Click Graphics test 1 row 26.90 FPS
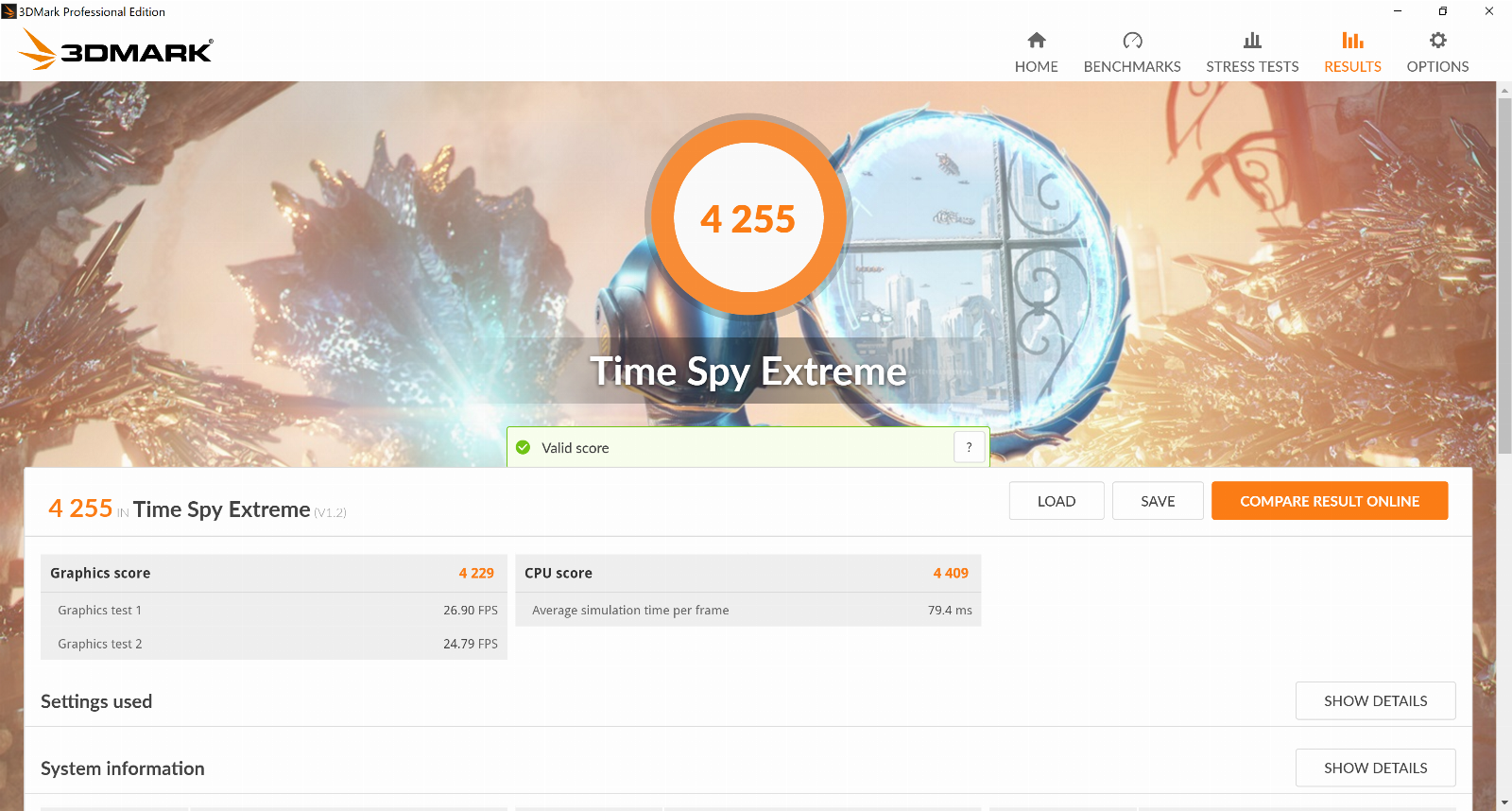The image size is (1512, 811). coord(274,610)
